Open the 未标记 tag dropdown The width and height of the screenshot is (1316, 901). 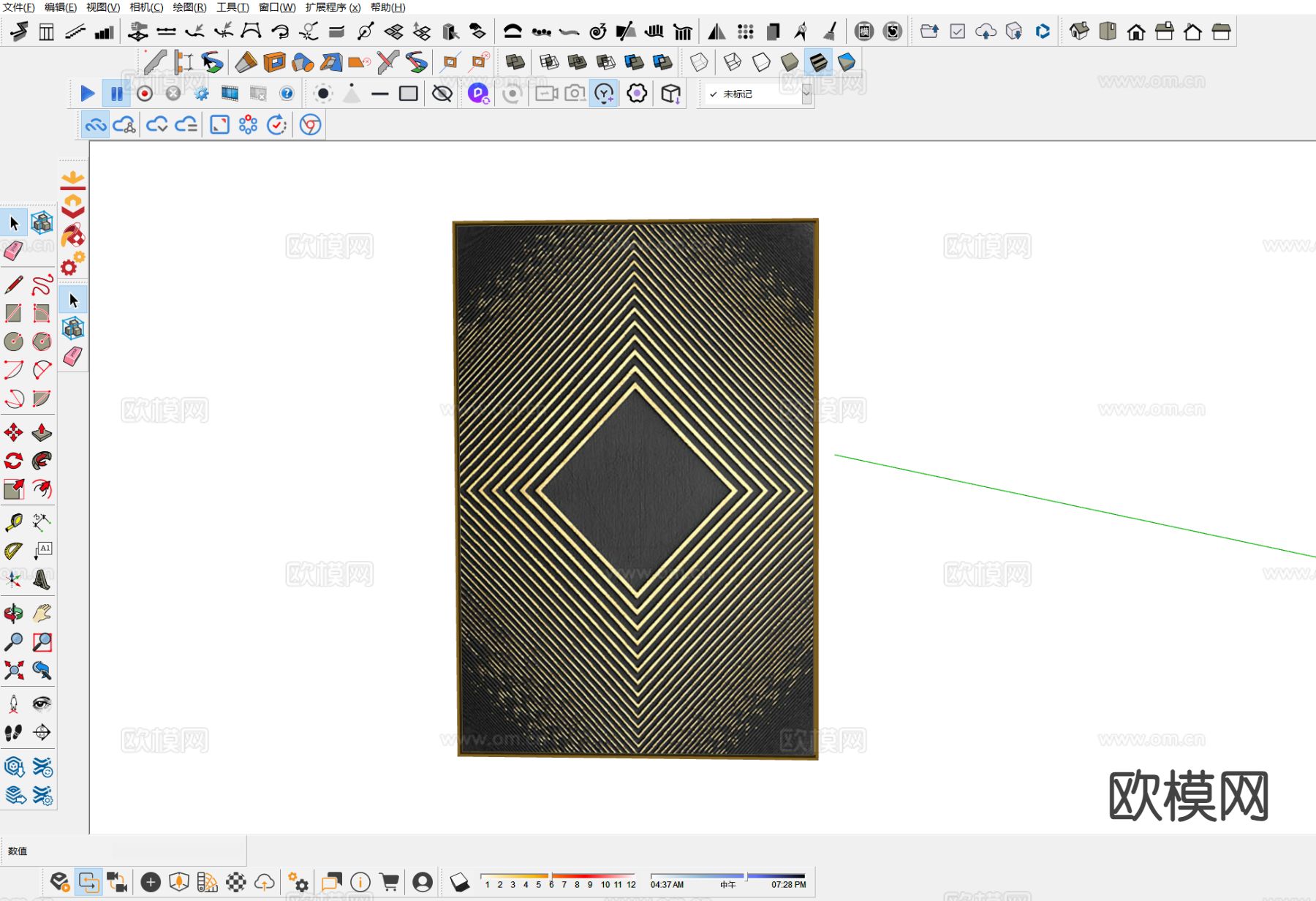coord(806,94)
